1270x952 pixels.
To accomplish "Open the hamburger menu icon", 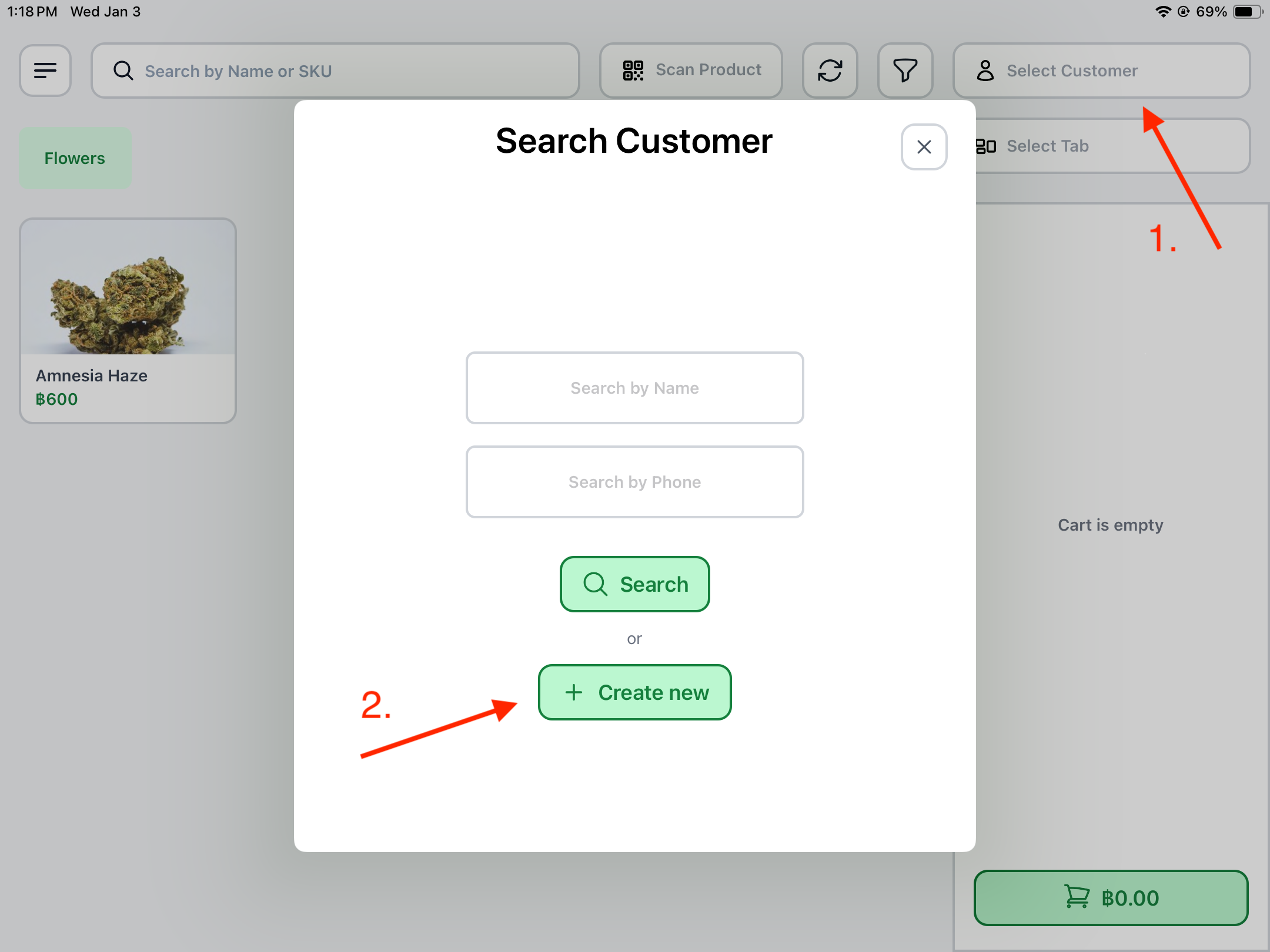I will [x=45, y=71].
